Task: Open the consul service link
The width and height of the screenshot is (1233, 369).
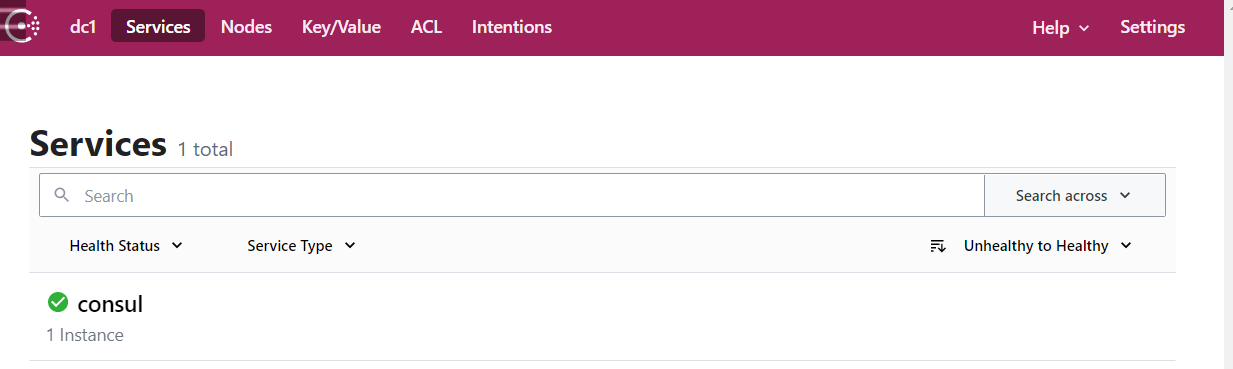Action: click(x=110, y=303)
